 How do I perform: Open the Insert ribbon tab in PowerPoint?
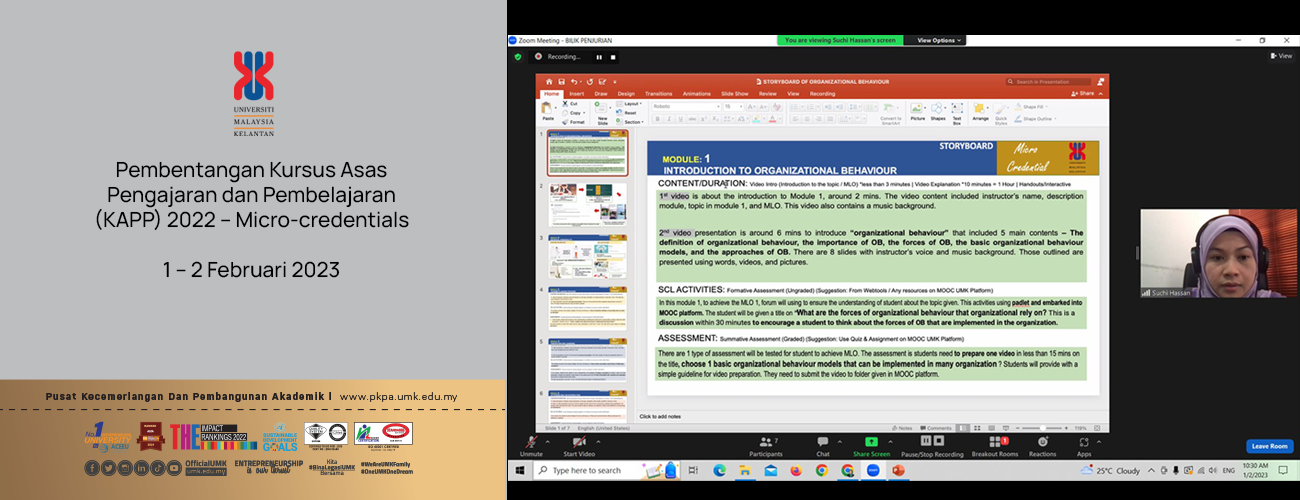[x=577, y=94]
